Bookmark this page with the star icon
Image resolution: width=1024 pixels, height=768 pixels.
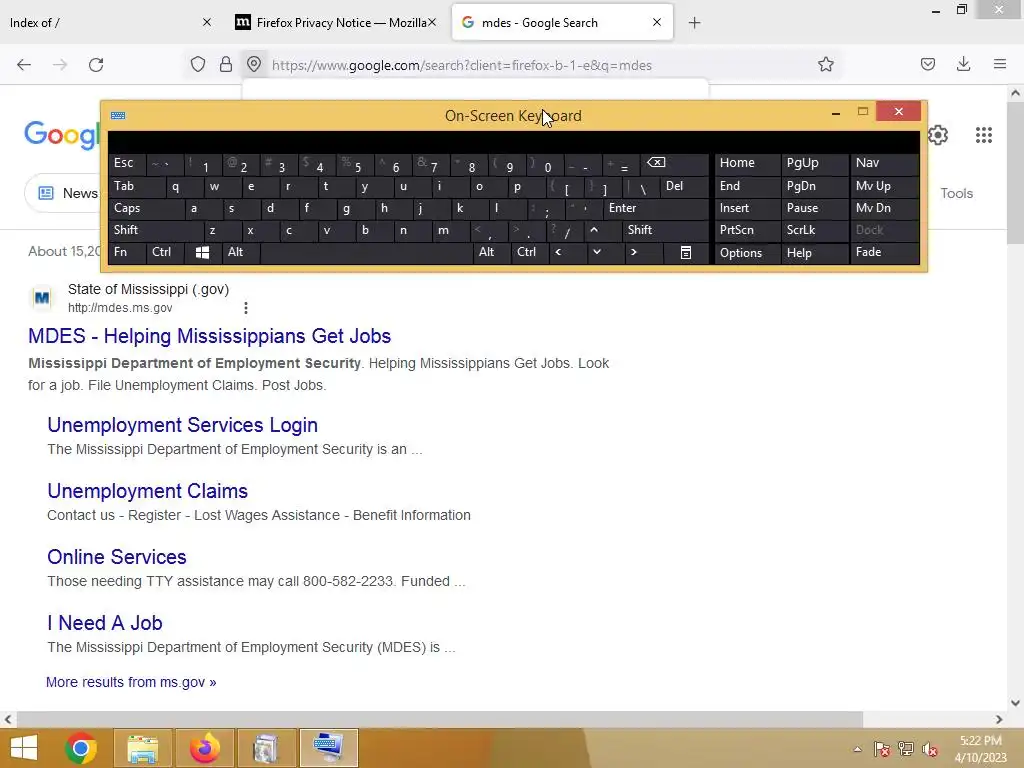(825, 65)
